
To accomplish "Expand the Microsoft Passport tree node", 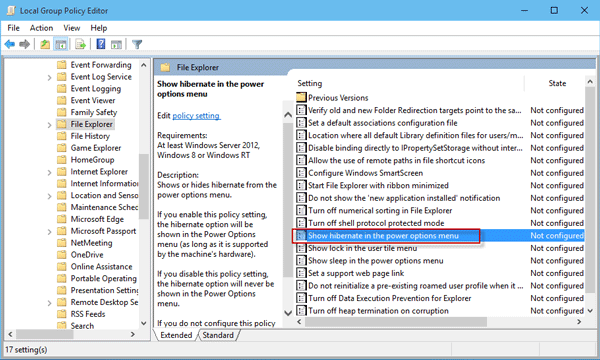I will (x=49, y=232).
